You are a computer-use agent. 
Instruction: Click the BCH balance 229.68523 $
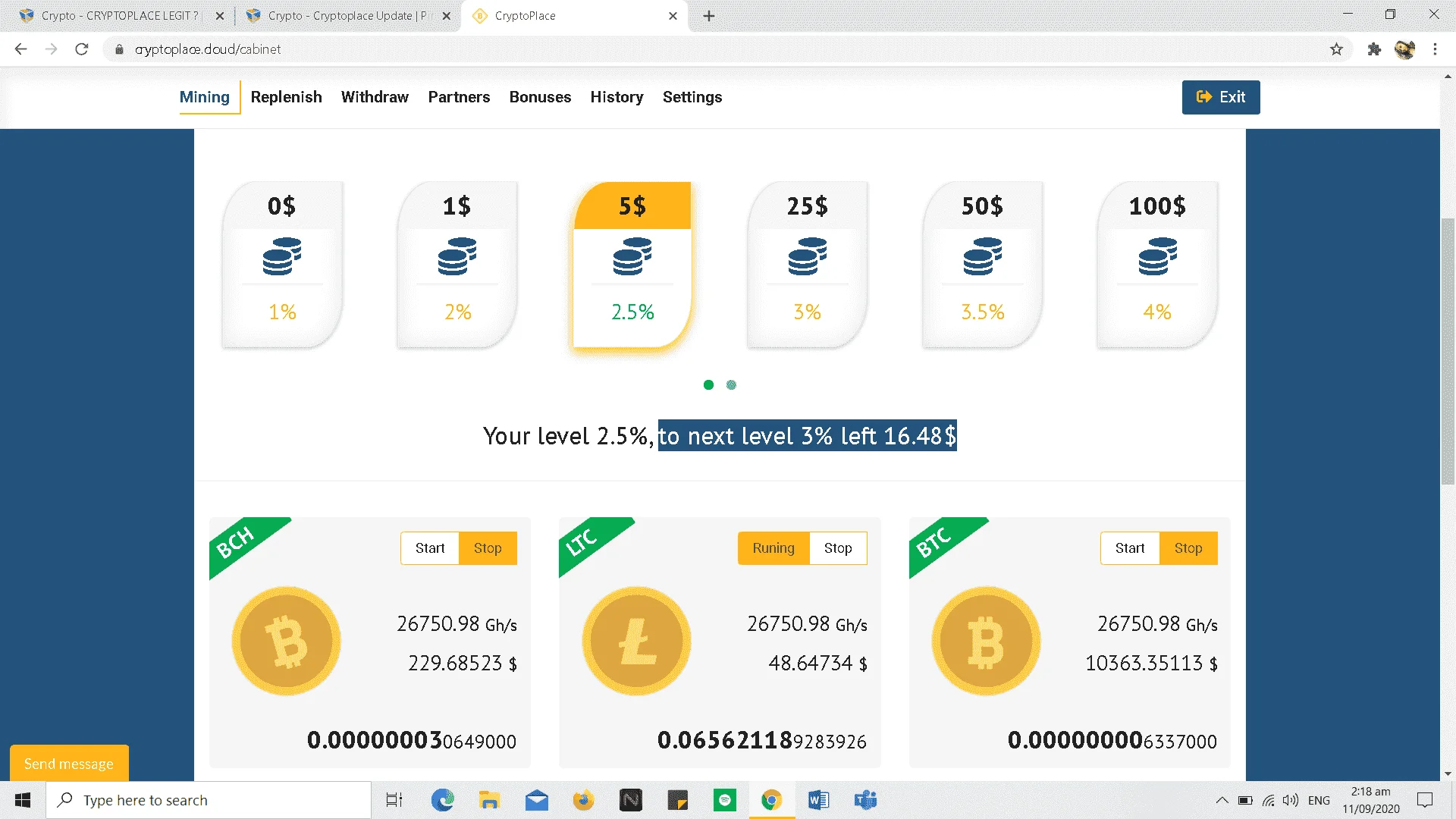tap(463, 664)
